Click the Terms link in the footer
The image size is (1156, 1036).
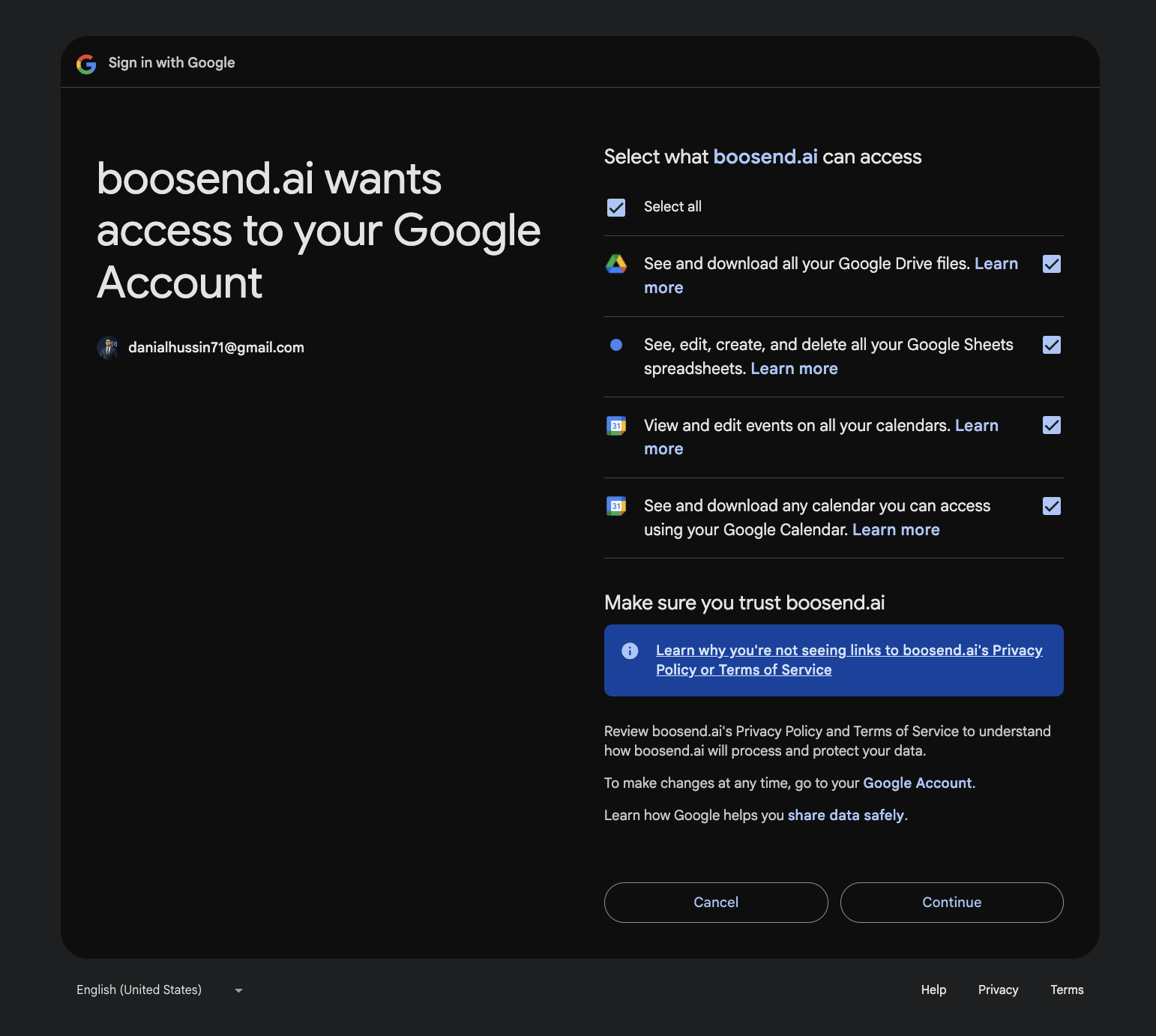click(x=1067, y=990)
